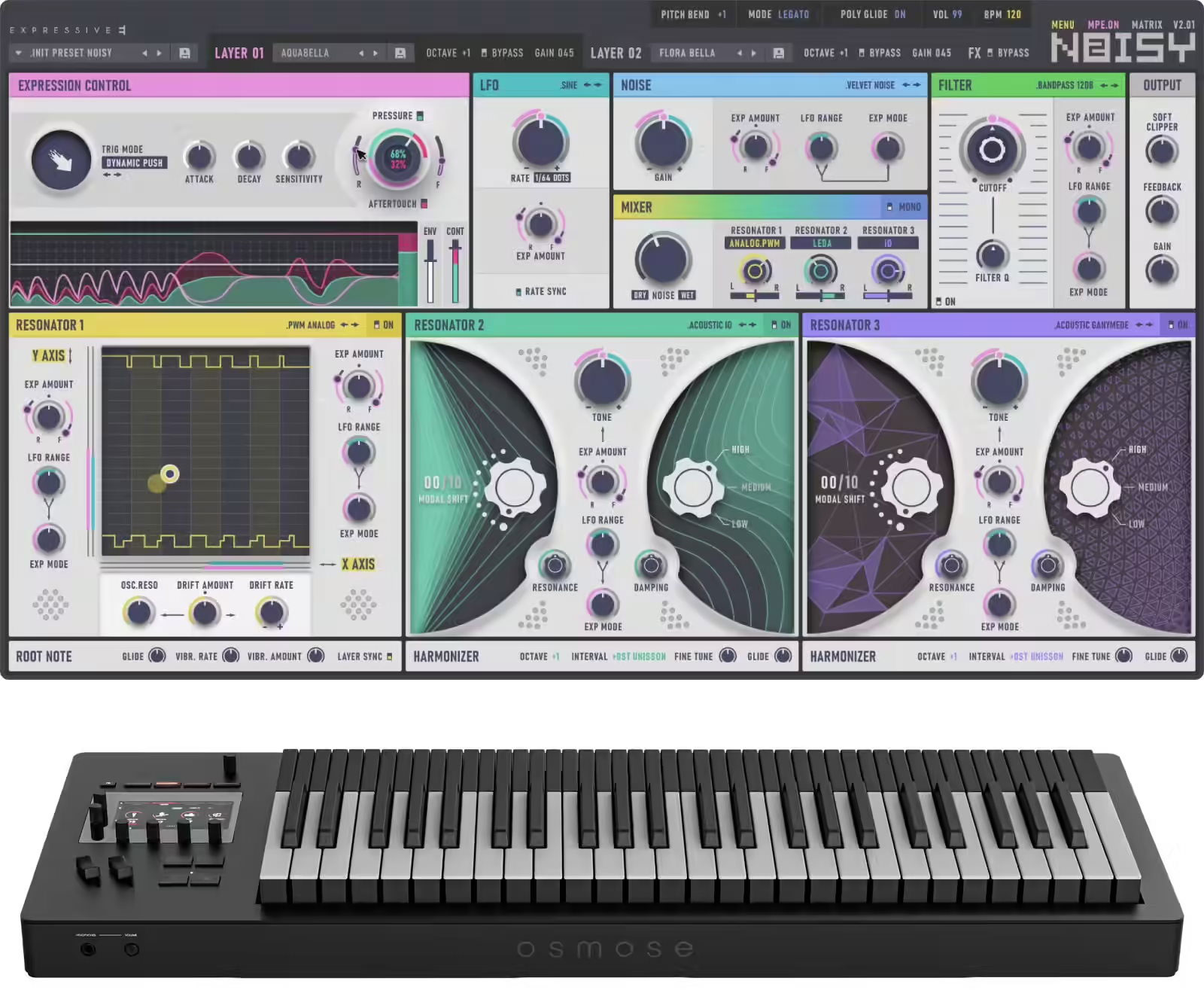Select Layer 01 tab
Screen dimensions: 1204x990
pyautogui.click(x=239, y=53)
